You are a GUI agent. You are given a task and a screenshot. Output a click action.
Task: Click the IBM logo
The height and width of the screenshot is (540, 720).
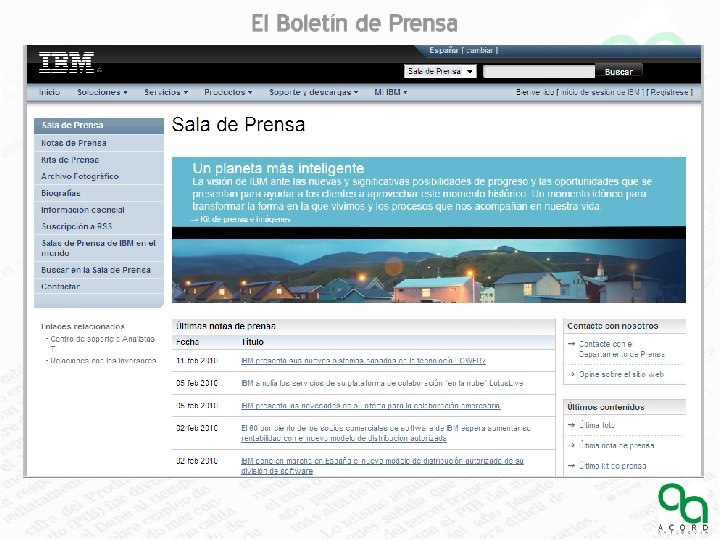(x=67, y=62)
